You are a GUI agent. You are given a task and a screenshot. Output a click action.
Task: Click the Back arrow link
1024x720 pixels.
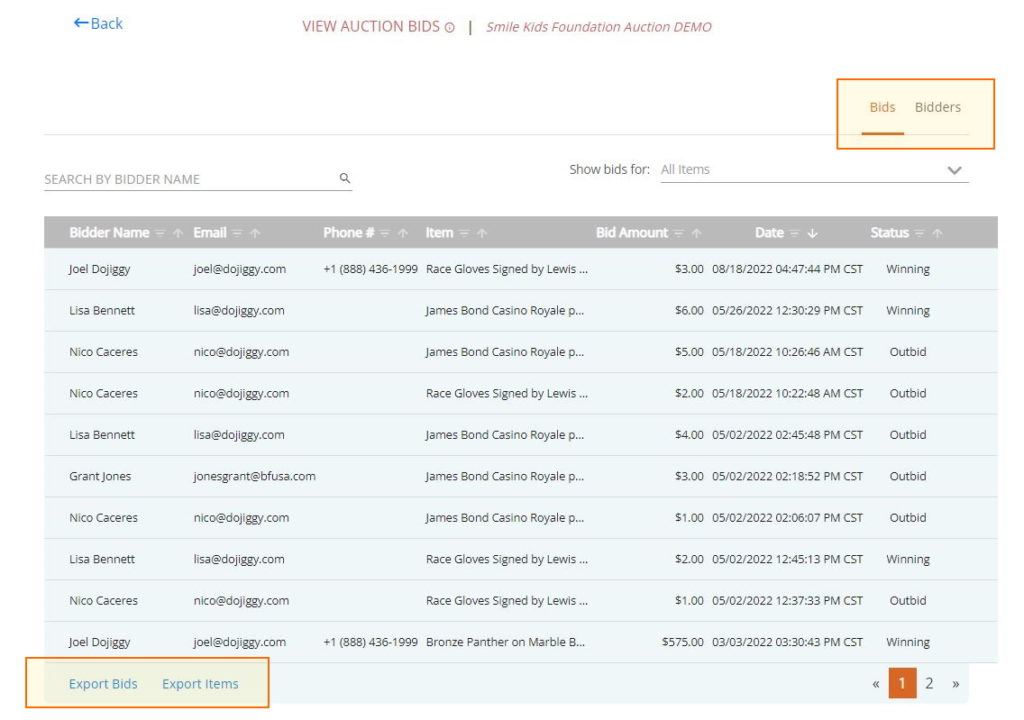pos(98,24)
